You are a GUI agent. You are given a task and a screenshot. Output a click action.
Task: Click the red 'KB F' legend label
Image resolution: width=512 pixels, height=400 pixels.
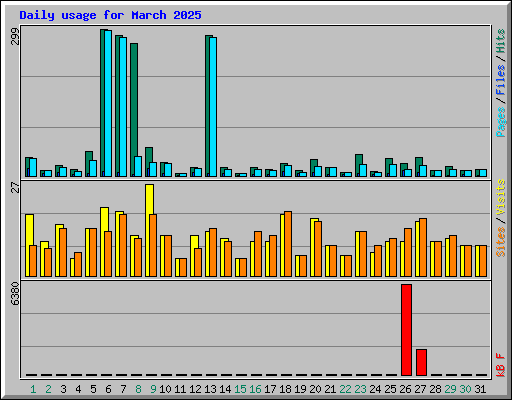500,365
